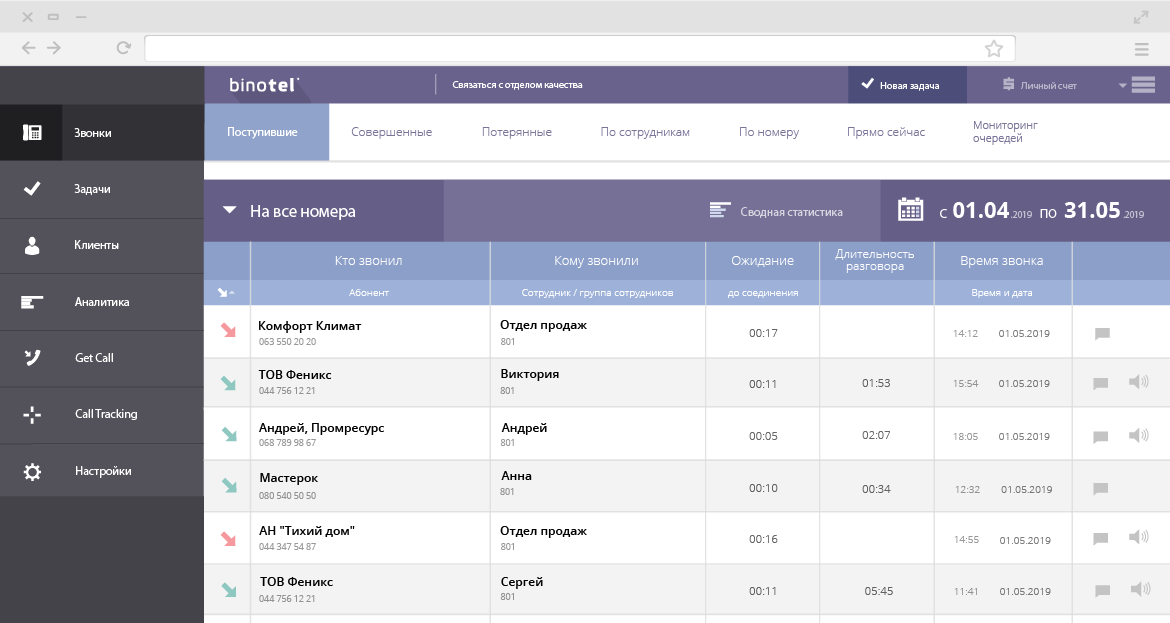Open the Аналитика bars icon in the sidebar
Image resolution: width=1170 pixels, height=623 pixels.
[31, 302]
